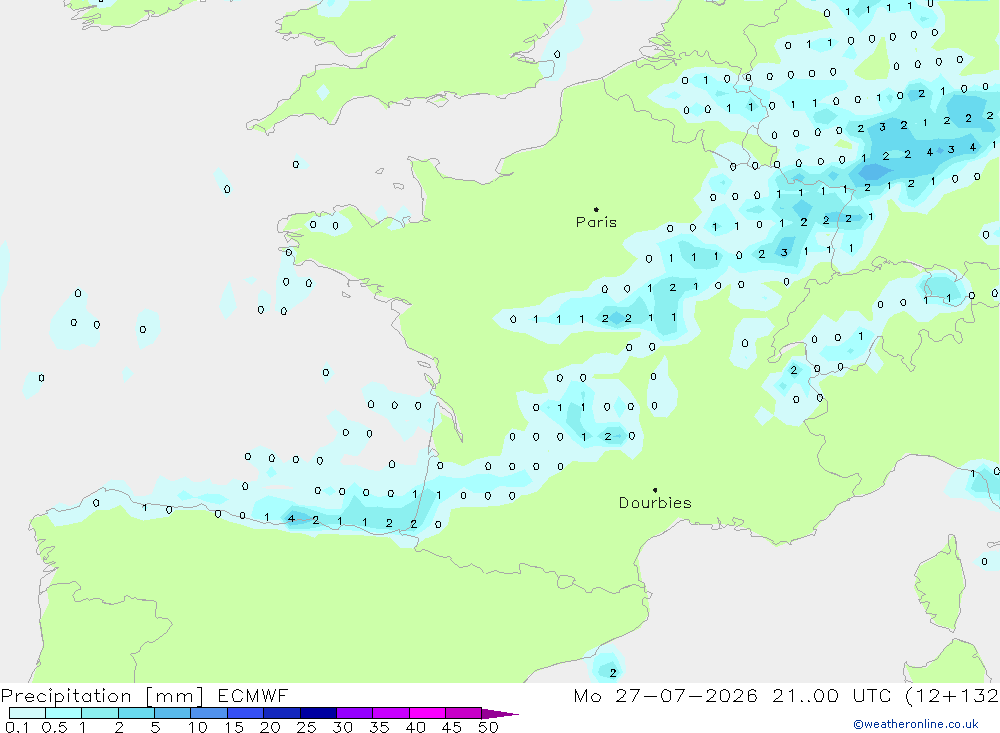Click the magenta 40 legend swatch
1000x733 pixels.
427,713
